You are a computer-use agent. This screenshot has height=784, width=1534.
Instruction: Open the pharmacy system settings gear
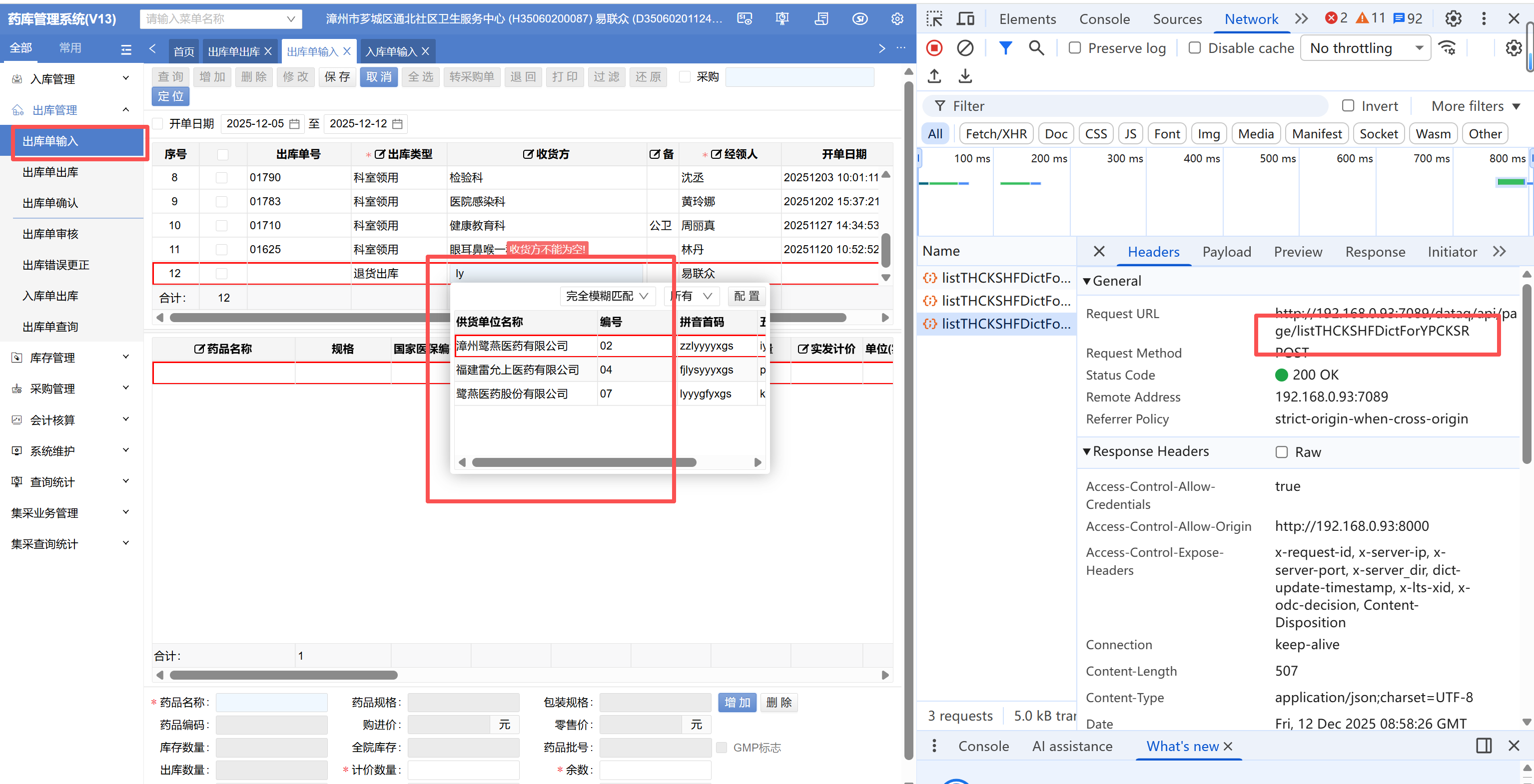pyautogui.click(x=897, y=18)
